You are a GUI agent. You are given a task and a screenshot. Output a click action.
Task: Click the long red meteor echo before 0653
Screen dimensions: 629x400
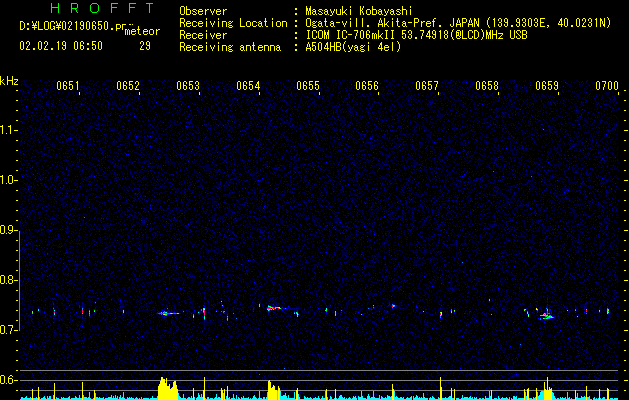click(x=168, y=313)
